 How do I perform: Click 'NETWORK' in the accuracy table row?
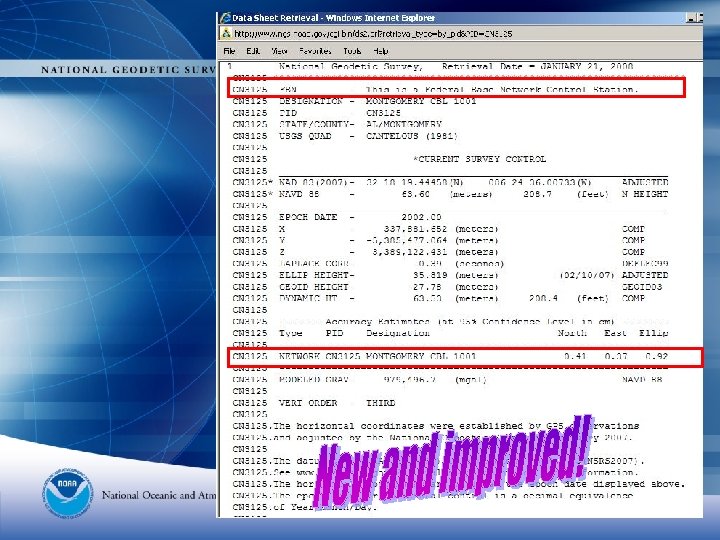tap(299, 356)
